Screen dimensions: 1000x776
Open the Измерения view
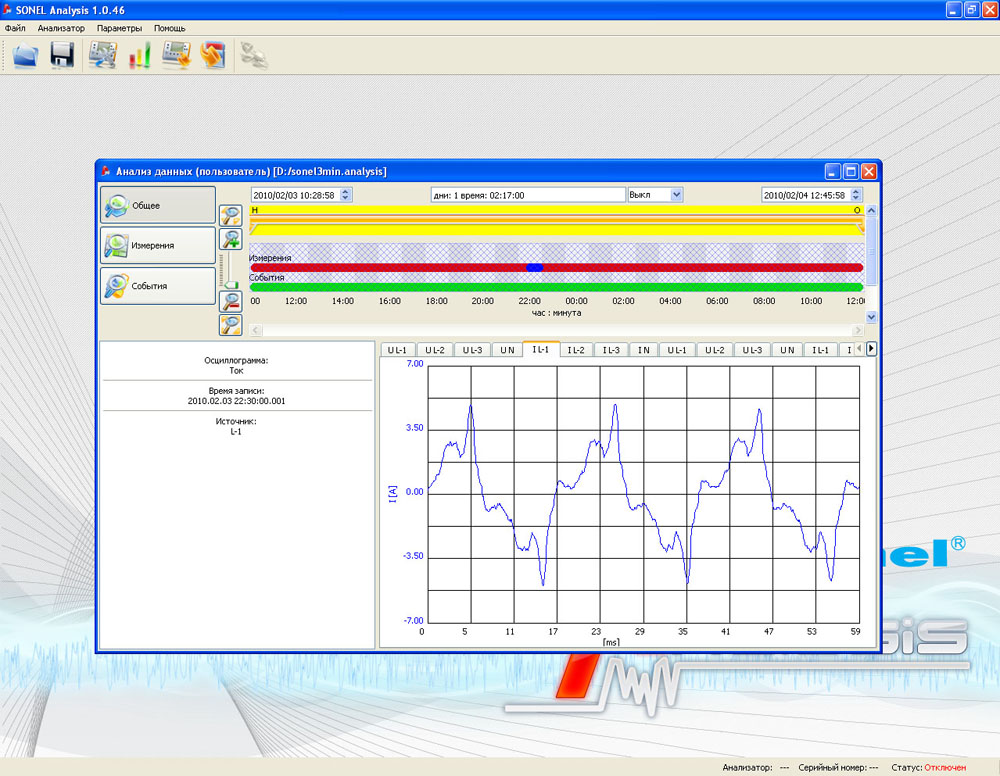point(158,245)
